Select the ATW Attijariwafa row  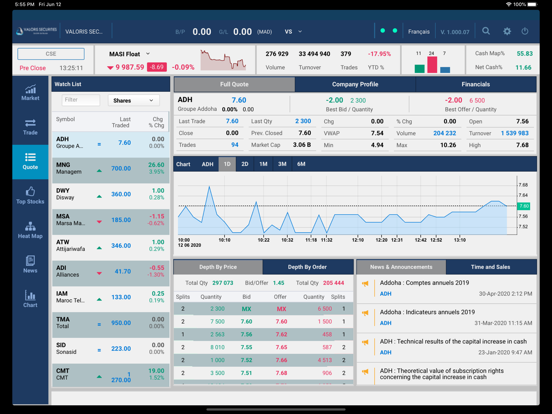click(111, 247)
